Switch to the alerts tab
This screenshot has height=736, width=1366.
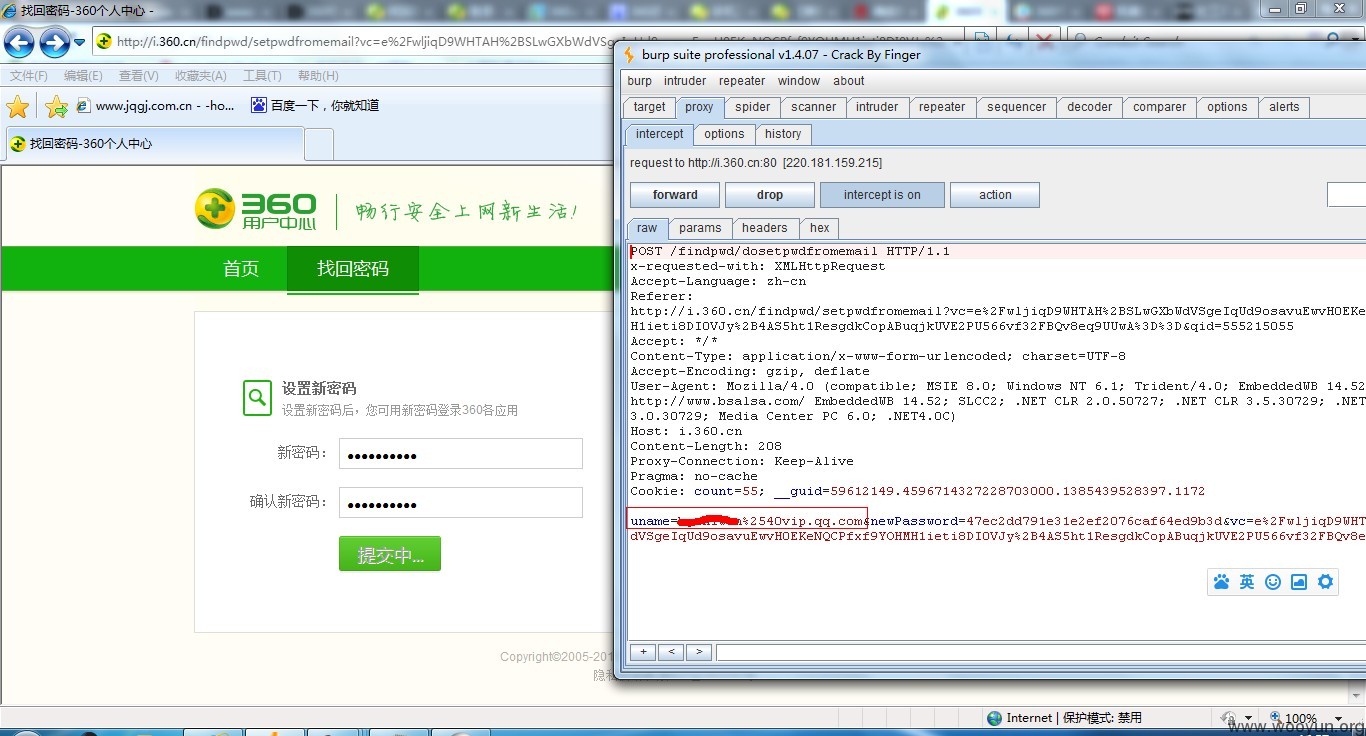(x=1285, y=107)
